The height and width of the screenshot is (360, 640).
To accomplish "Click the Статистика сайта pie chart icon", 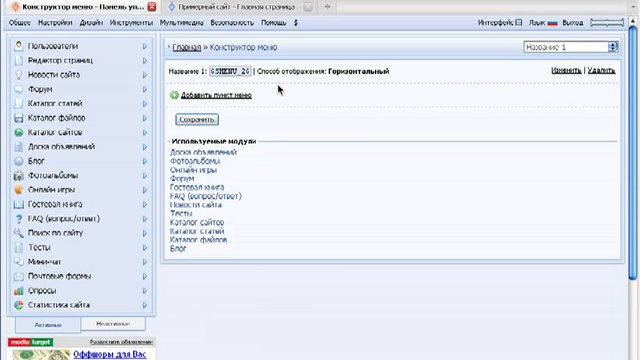I will 18,305.
